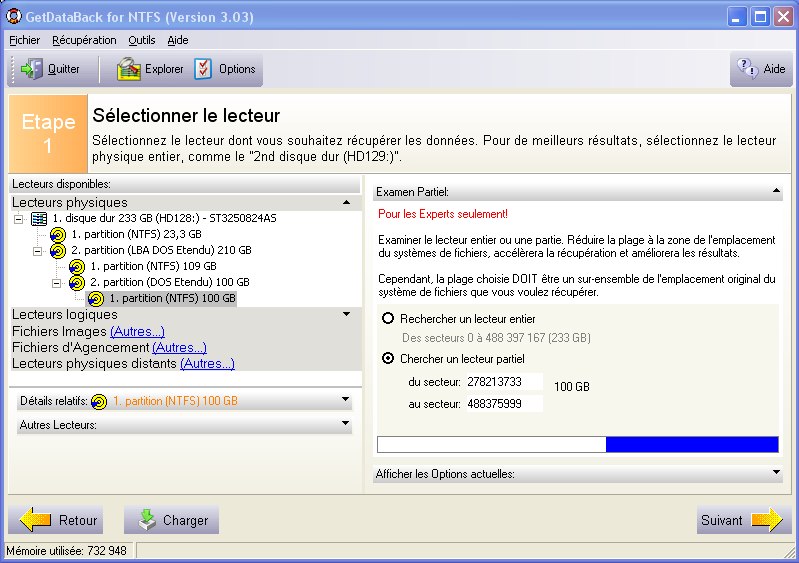Image resolution: width=799 pixels, height=563 pixels.
Task: Expand the Lecteurs logiques section arrow
Action: point(347,314)
